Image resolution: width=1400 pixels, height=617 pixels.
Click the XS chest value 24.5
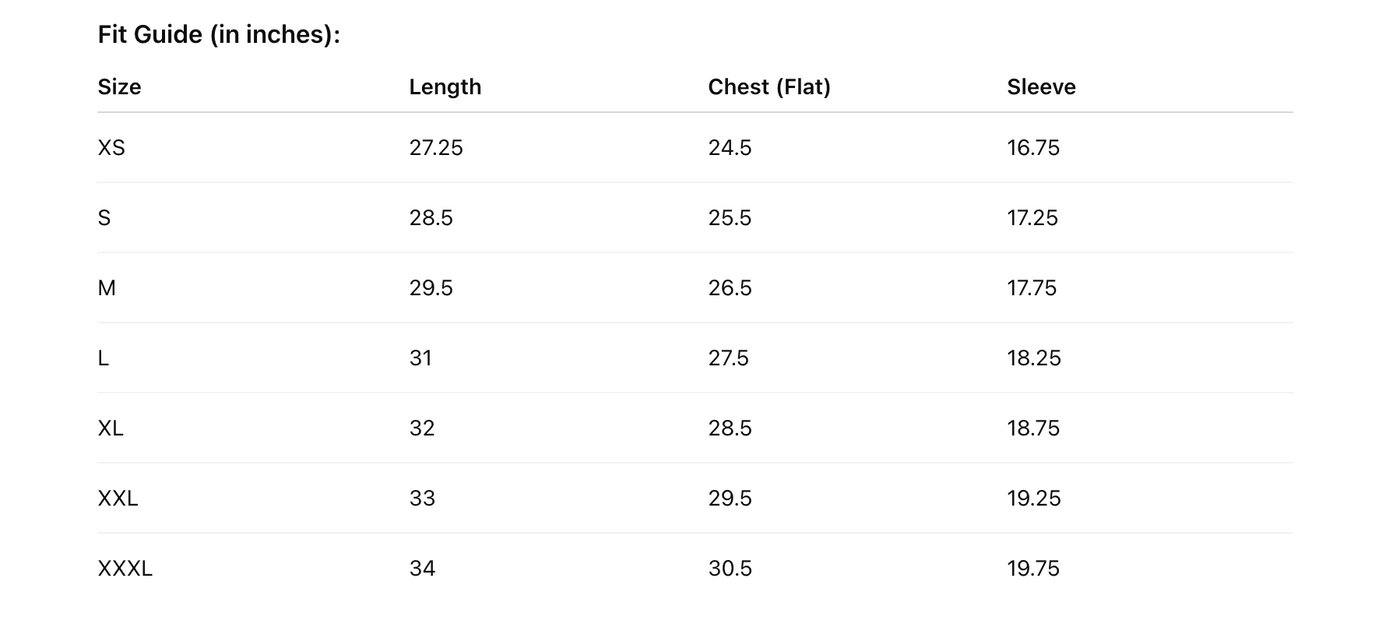(730, 148)
